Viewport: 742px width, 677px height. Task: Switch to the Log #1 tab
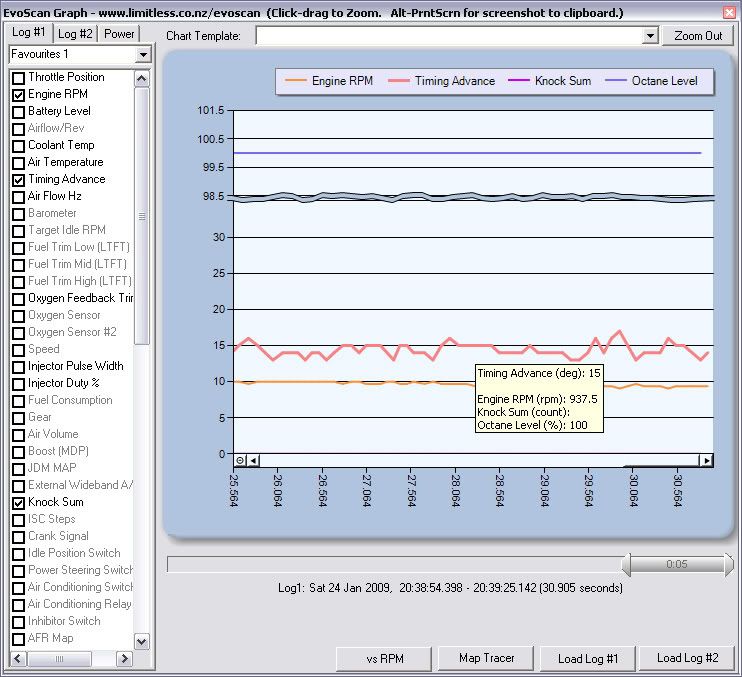pyautogui.click(x=29, y=32)
